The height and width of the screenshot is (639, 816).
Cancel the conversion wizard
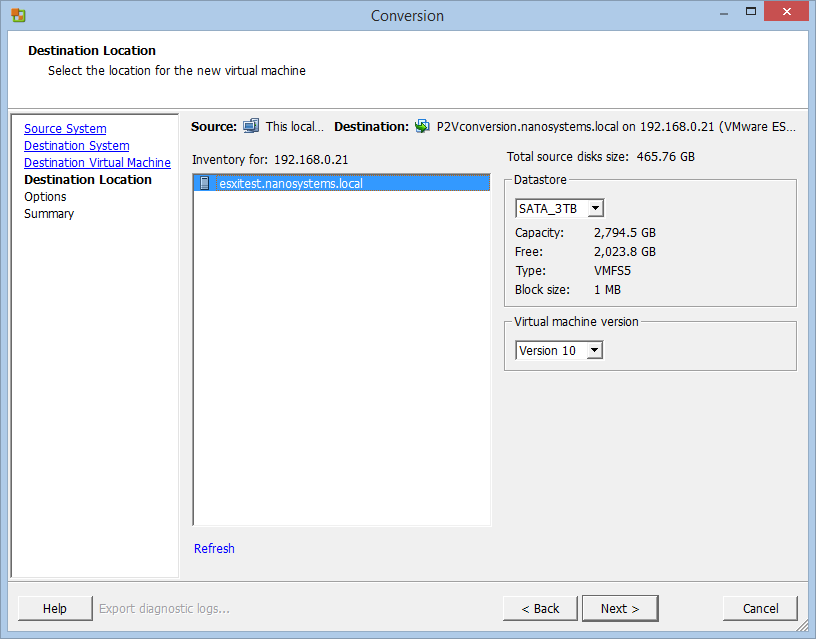(x=760, y=608)
